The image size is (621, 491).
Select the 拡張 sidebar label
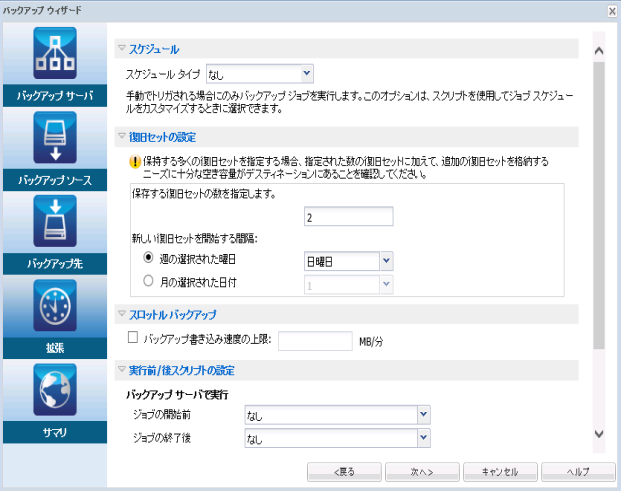click(x=55, y=348)
